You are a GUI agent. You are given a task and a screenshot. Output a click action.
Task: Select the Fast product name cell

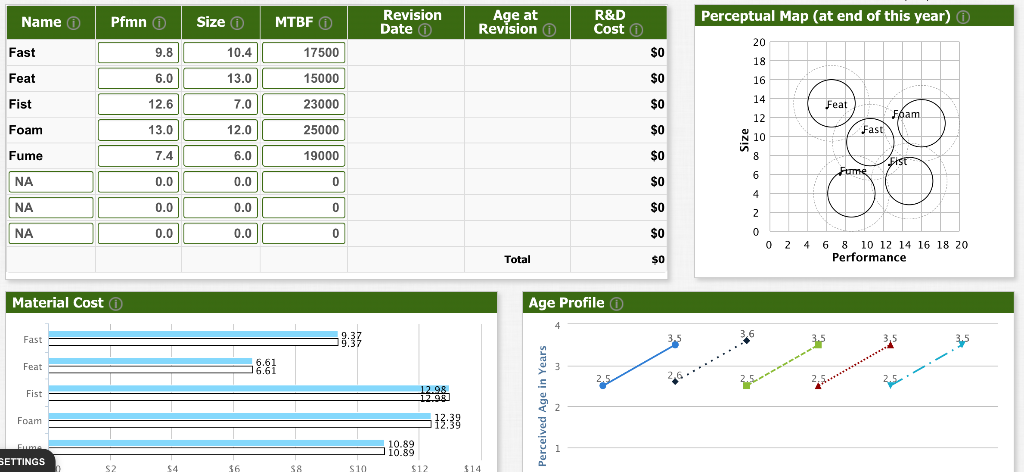pos(51,53)
